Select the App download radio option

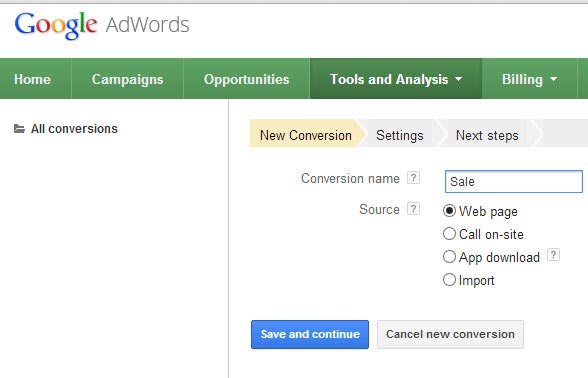click(449, 257)
